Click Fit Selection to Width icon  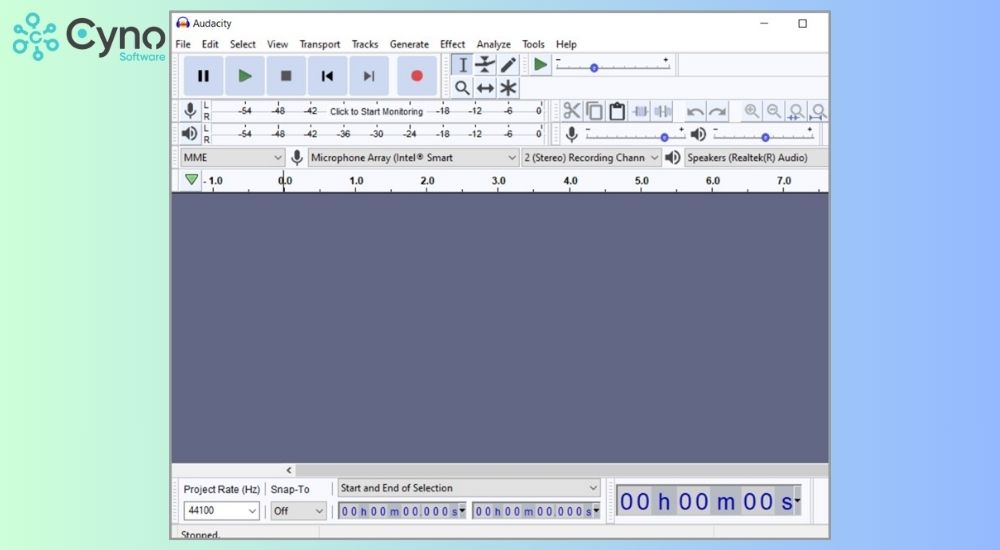[x=796, y=112]
